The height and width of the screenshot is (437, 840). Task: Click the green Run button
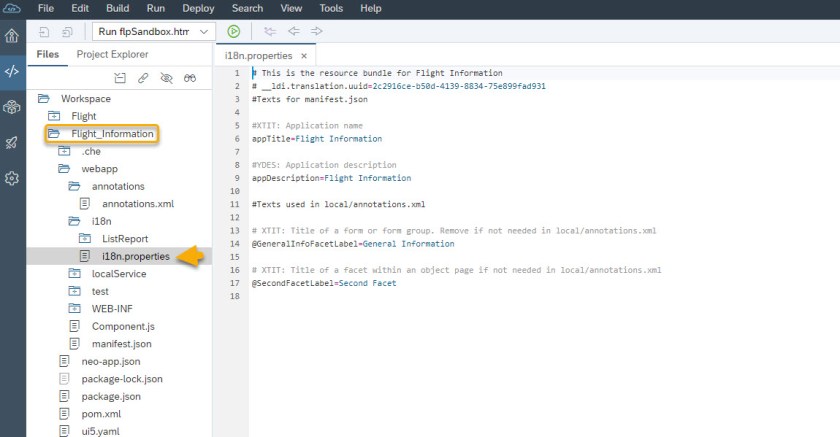(x=233, y=32)
